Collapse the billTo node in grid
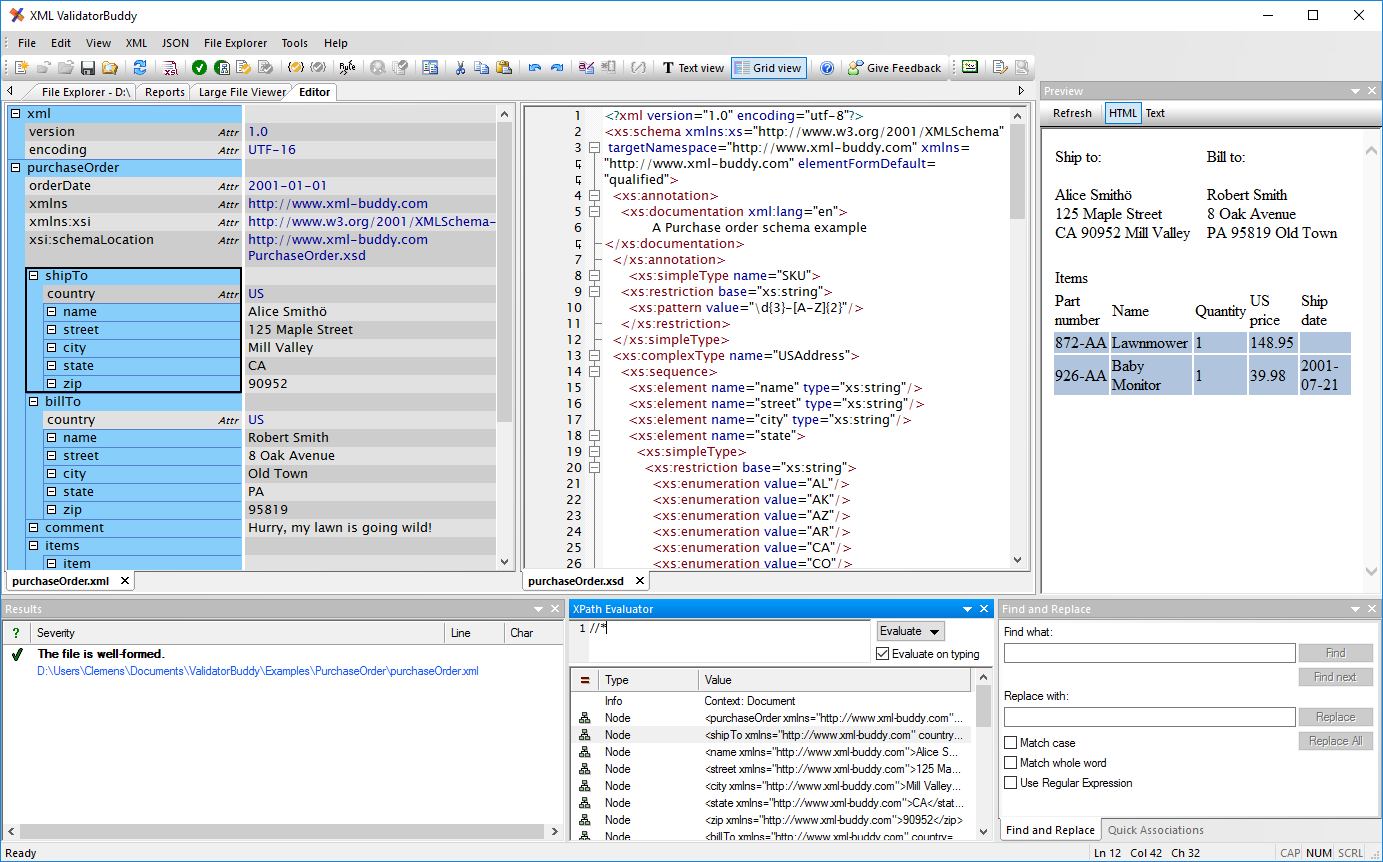 (33, 402)
